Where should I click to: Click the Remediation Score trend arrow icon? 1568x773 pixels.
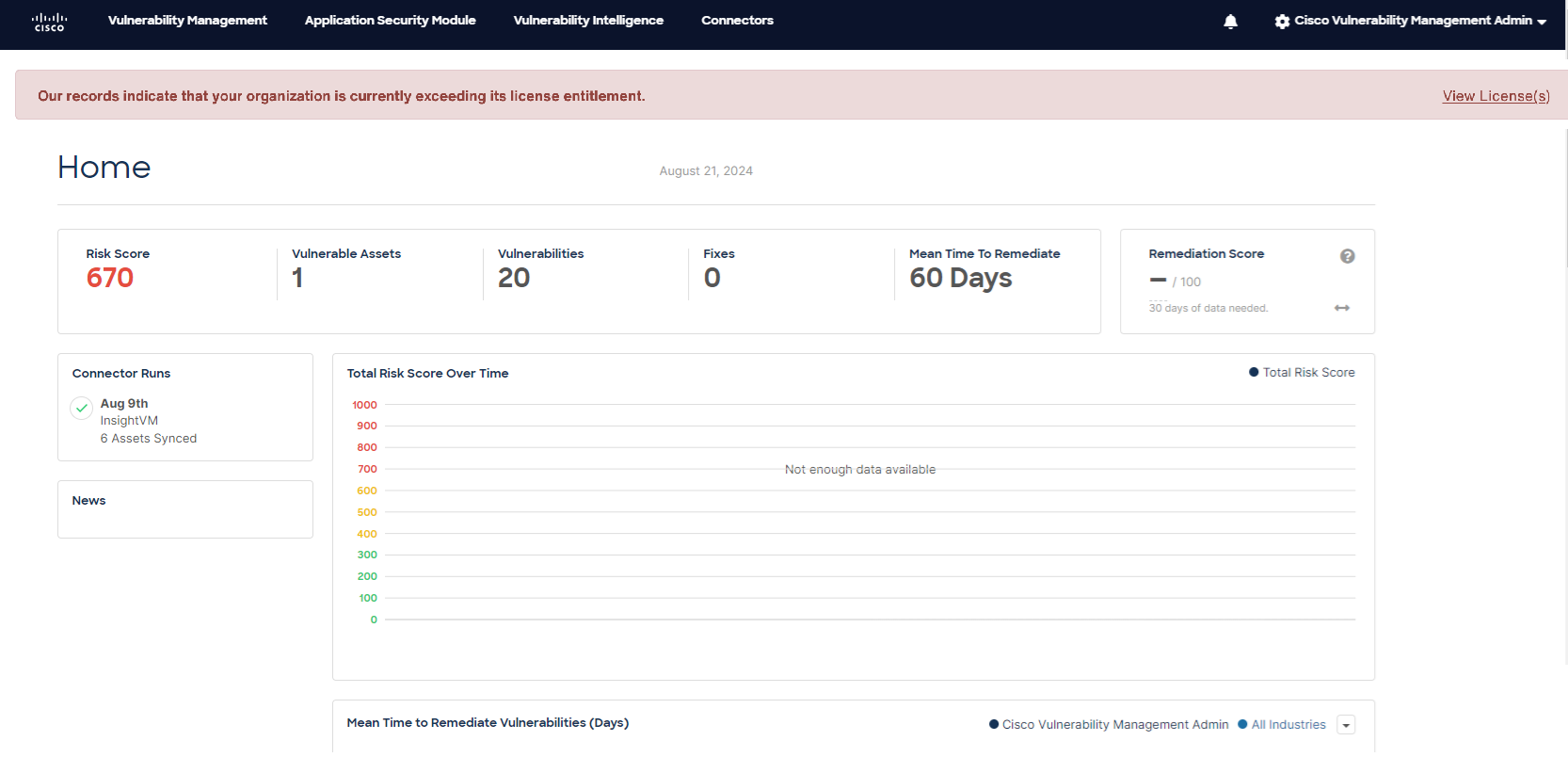(1342, 308)
